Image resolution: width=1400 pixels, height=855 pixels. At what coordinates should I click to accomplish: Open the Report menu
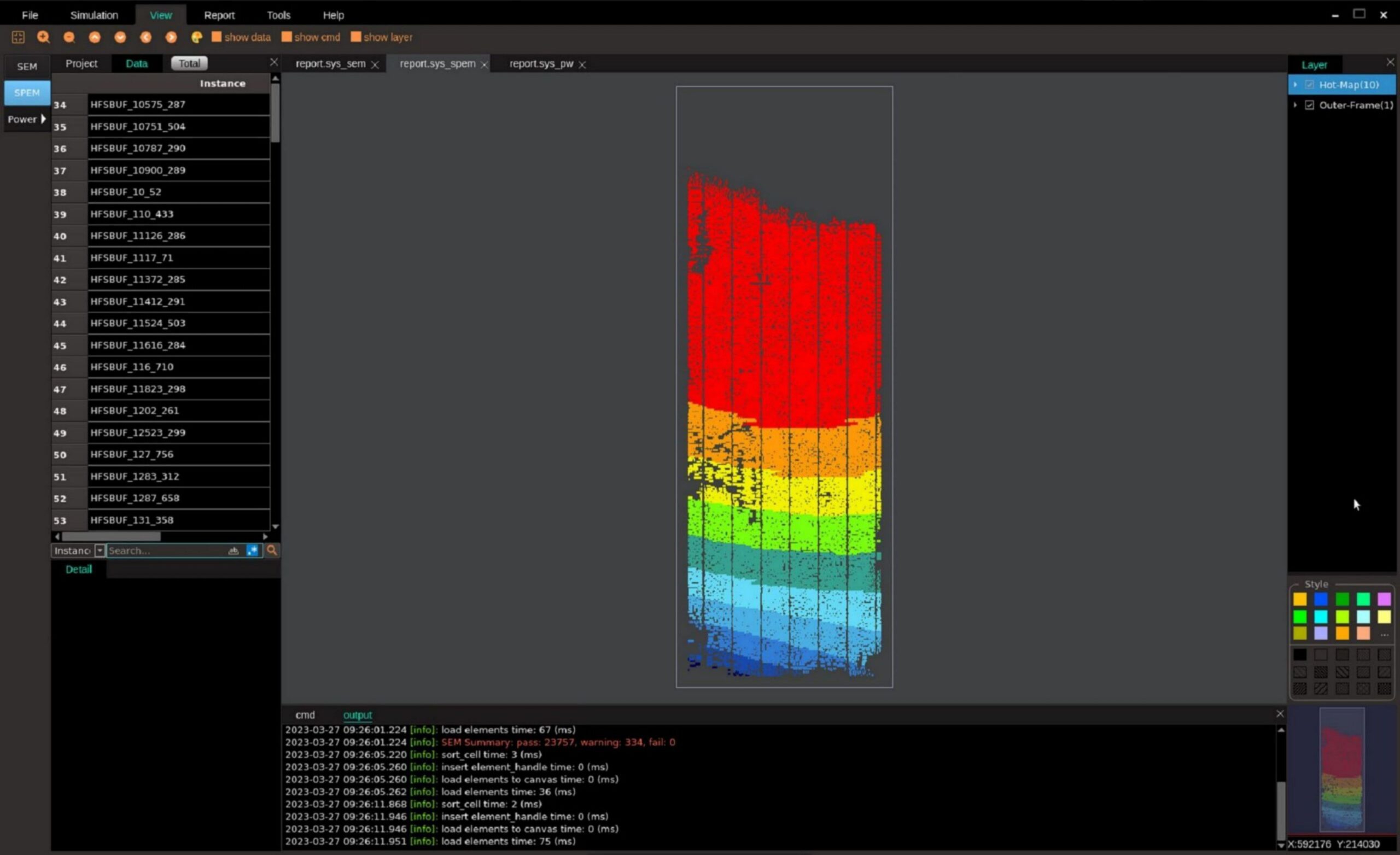click(x=219, y=15)
